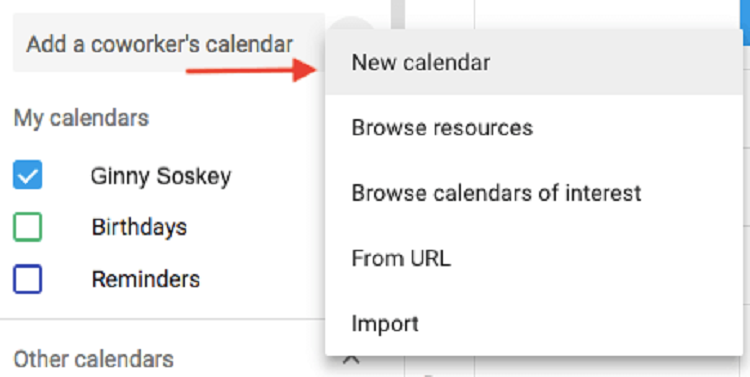Click the Add a coworker's calendar field

pos(168,43)
